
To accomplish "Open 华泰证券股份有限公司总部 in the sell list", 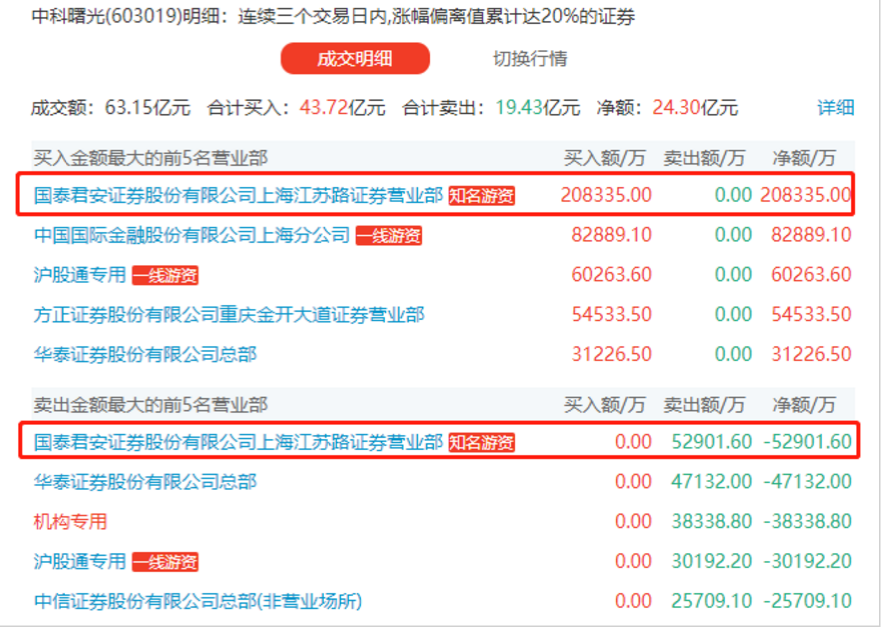I will [x=145, y=482].
